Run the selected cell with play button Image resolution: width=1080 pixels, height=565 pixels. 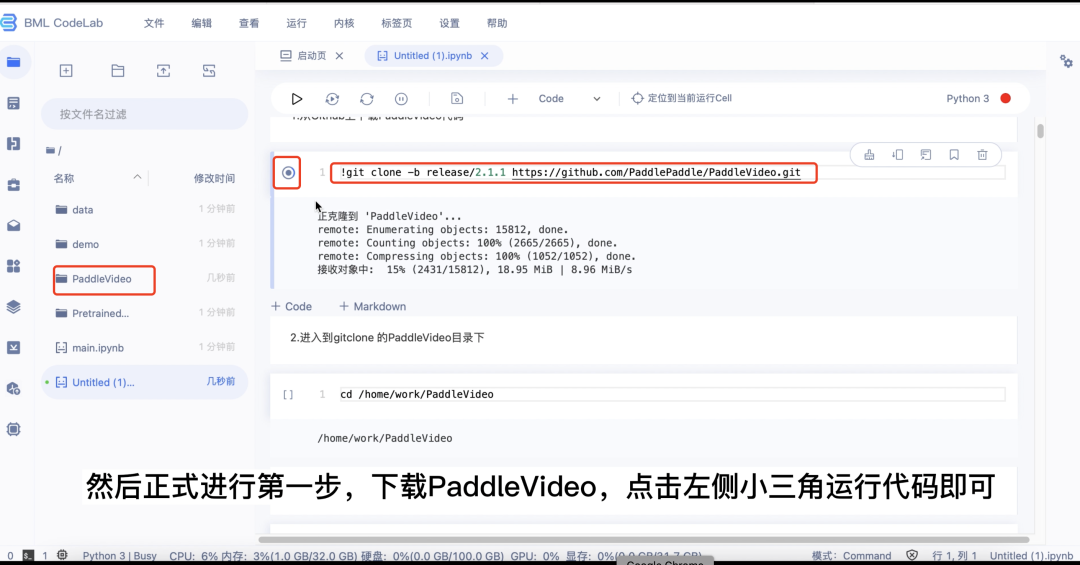297,99
